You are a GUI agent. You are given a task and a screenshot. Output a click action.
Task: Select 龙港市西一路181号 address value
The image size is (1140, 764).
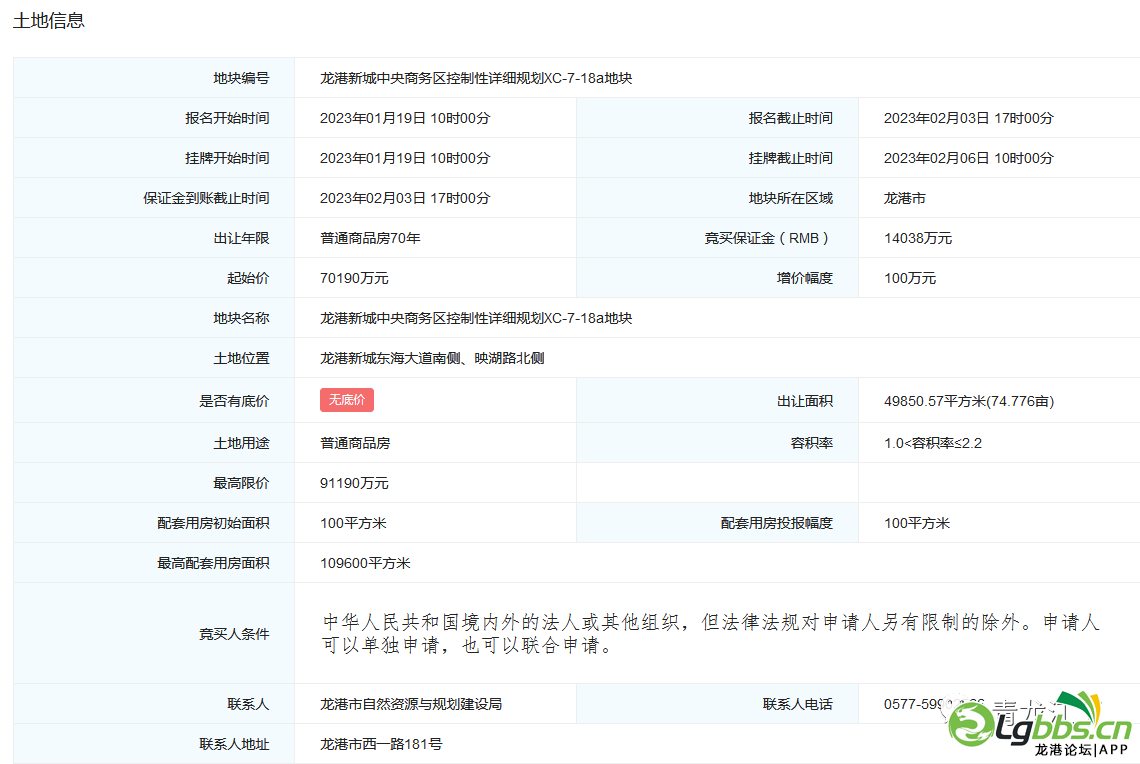(381, 744)
